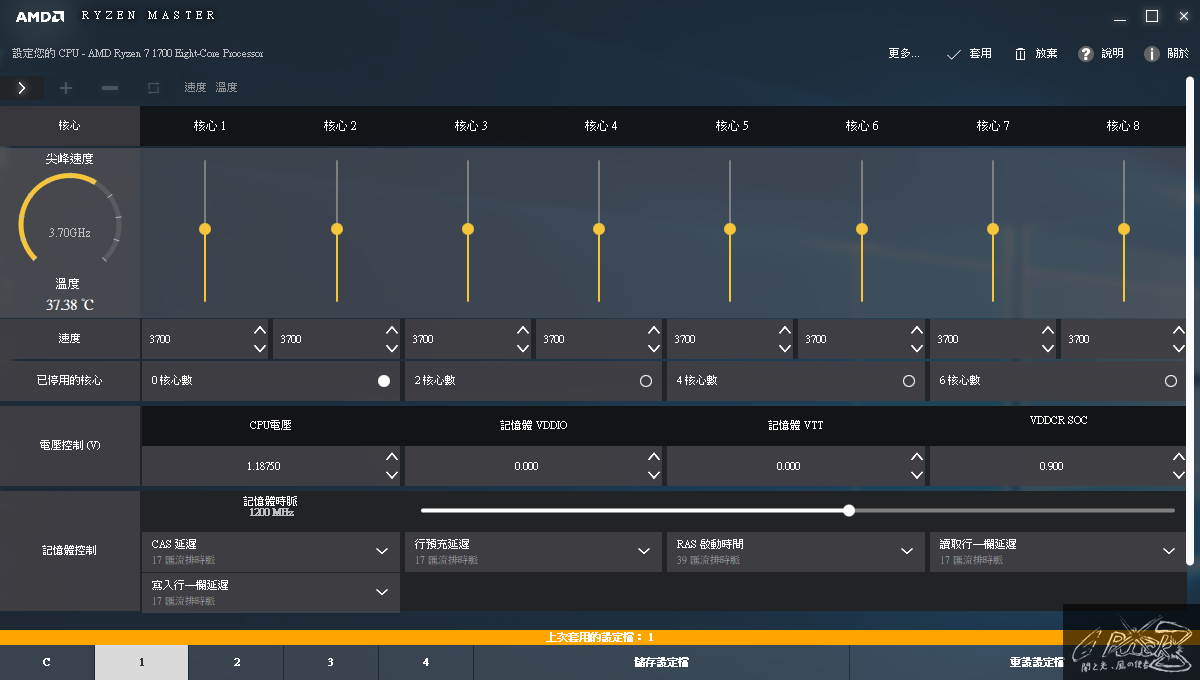Lower 記憶體 VTT value with down arrow
The width and height of the screenshot is (1200, 680).
[x=916, y=475]
